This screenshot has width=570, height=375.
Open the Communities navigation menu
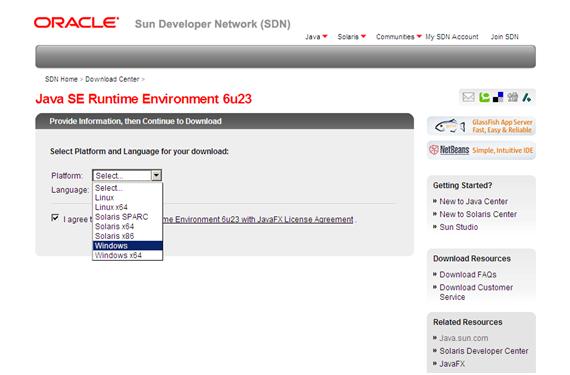(399, 37)
